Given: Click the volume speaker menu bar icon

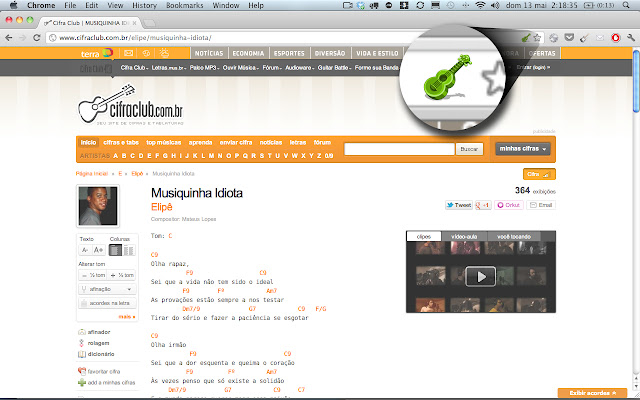Looking at the screenshot, I should click(495, 5).
